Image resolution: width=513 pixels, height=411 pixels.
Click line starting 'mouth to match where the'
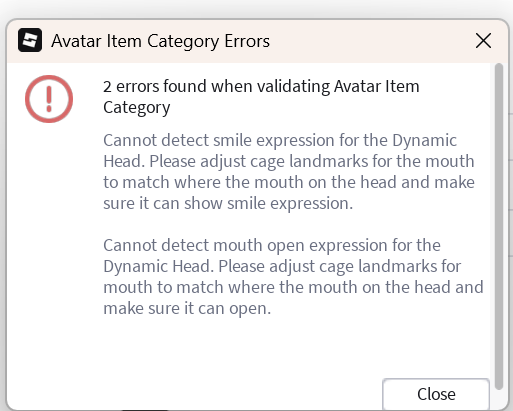pos(293,287)
